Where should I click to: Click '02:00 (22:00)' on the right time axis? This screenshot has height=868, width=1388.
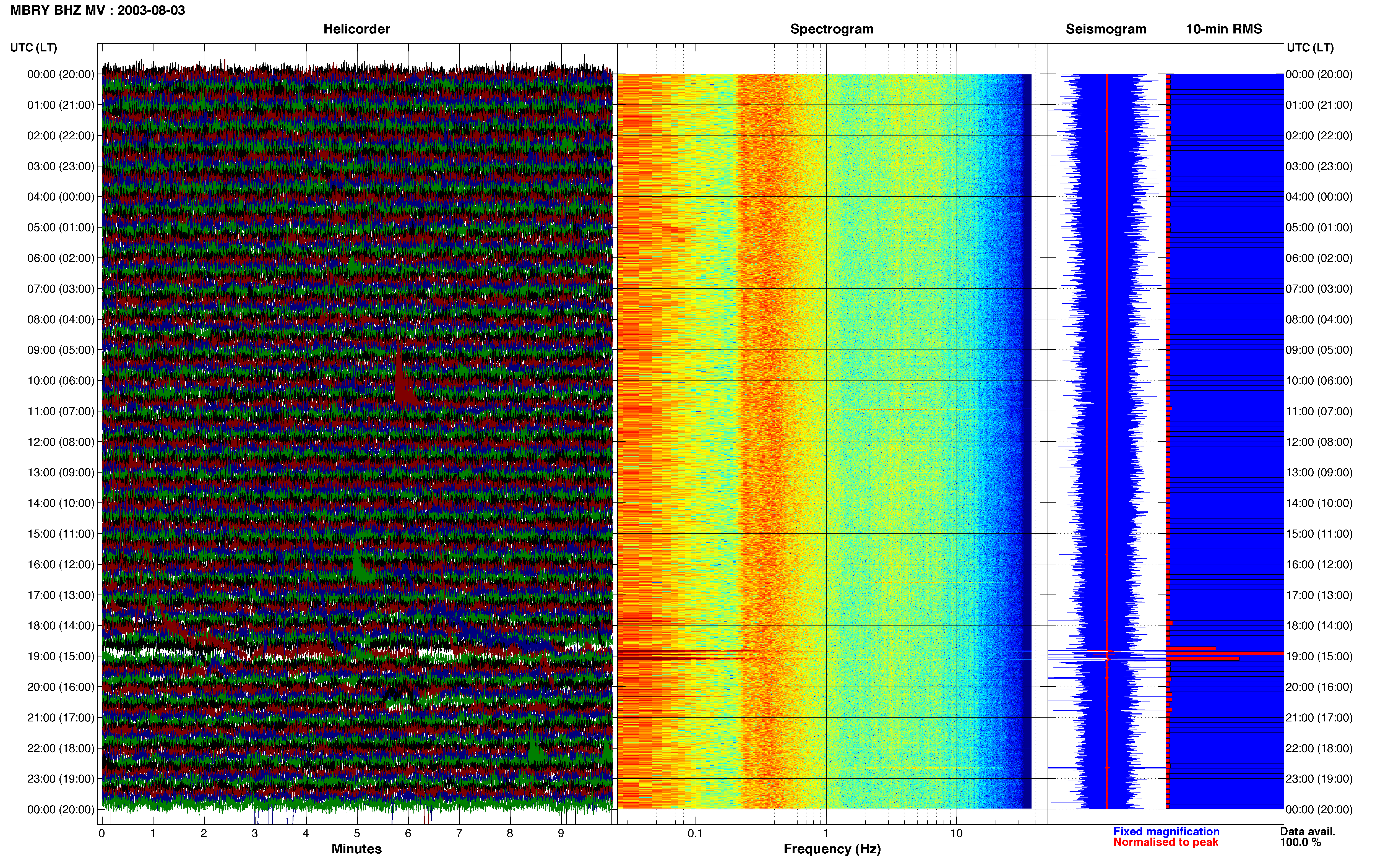pos(1319,135)
